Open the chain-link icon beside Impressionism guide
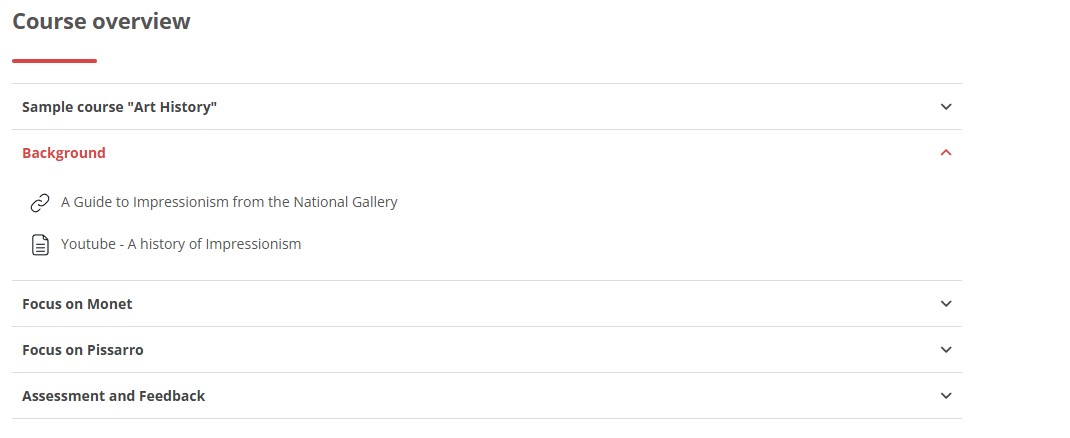 40,203
